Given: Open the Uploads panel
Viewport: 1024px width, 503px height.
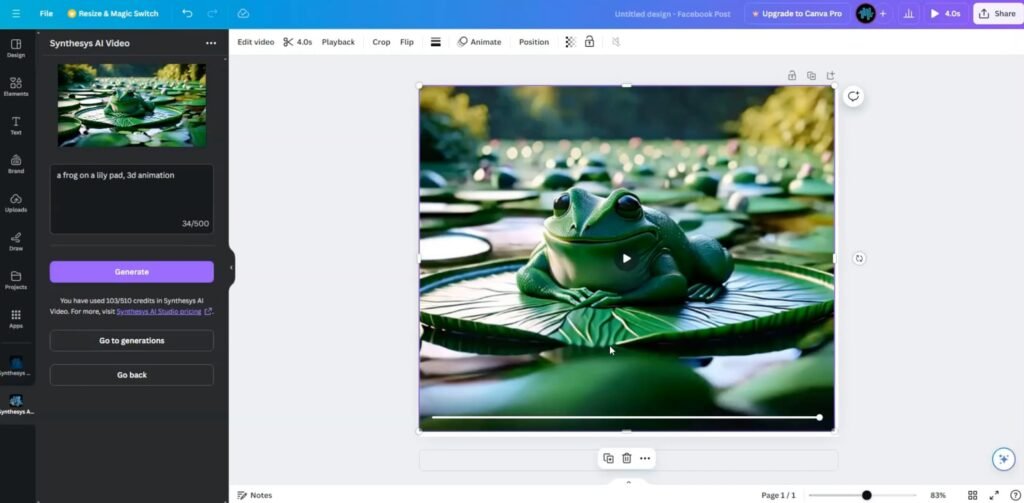Looking at the screenshot, I should point(16,202).
